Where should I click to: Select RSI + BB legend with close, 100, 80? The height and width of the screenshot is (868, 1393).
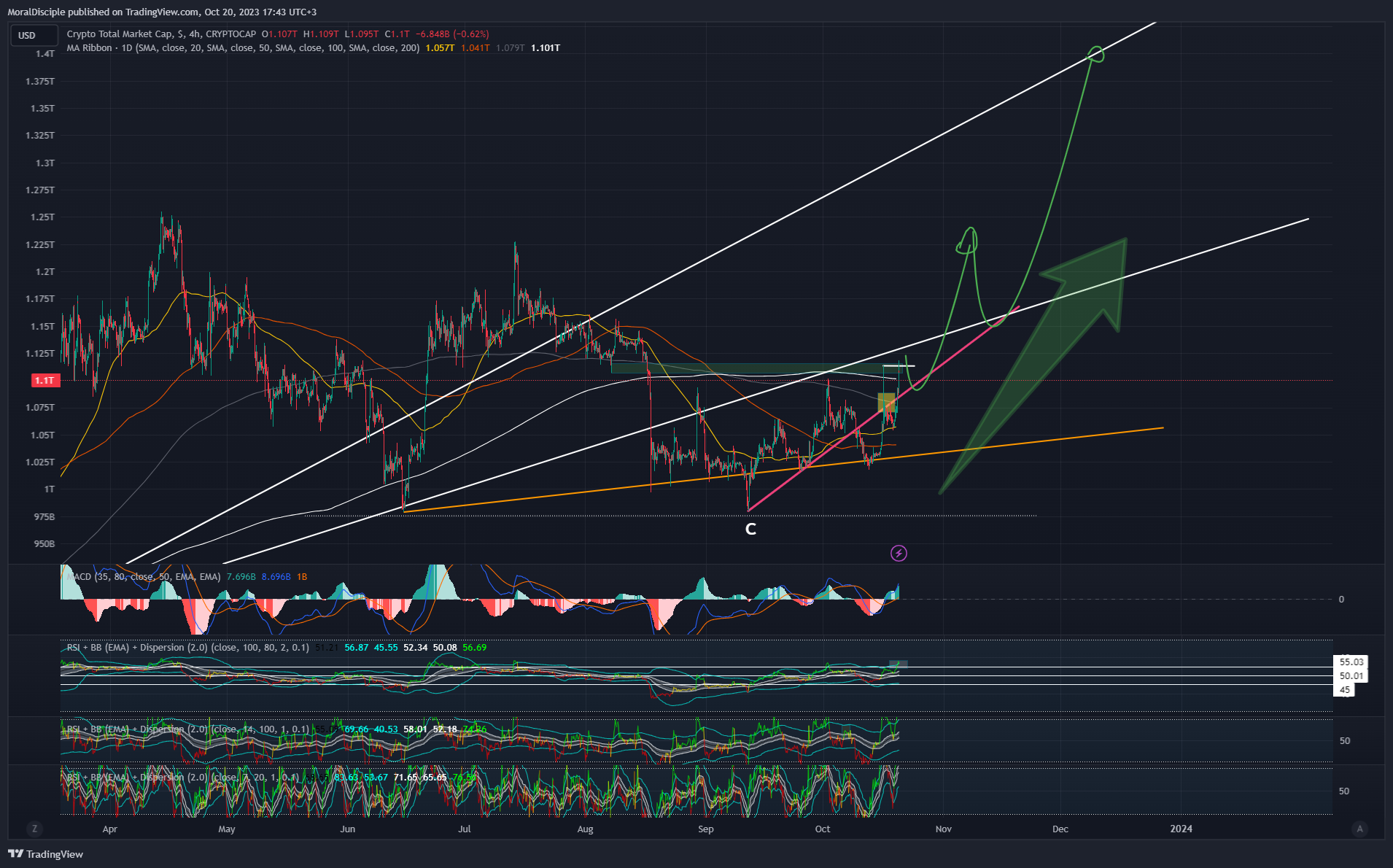187,648
